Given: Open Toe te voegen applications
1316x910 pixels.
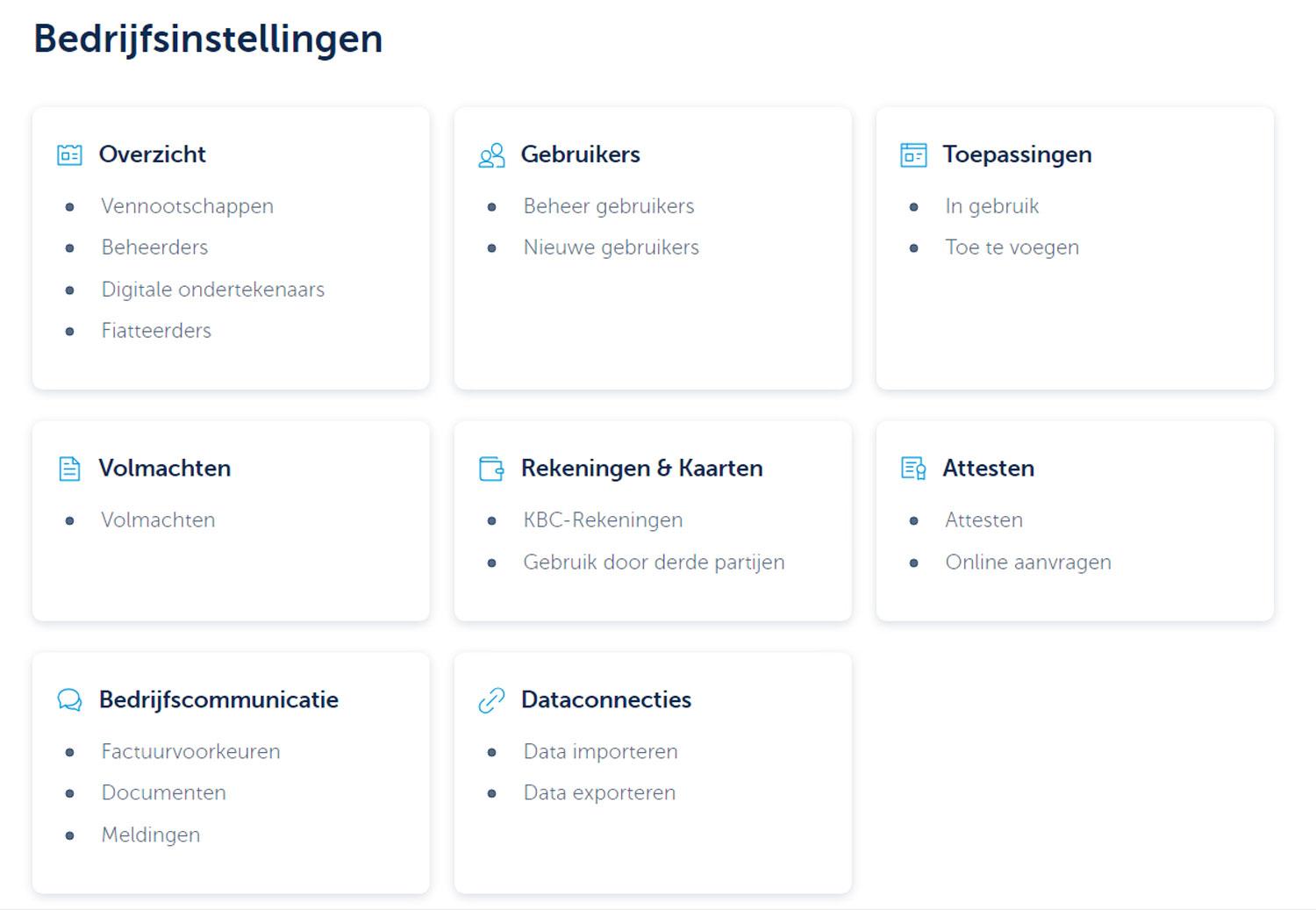Looking at the screenshot, I should 1012,247.
